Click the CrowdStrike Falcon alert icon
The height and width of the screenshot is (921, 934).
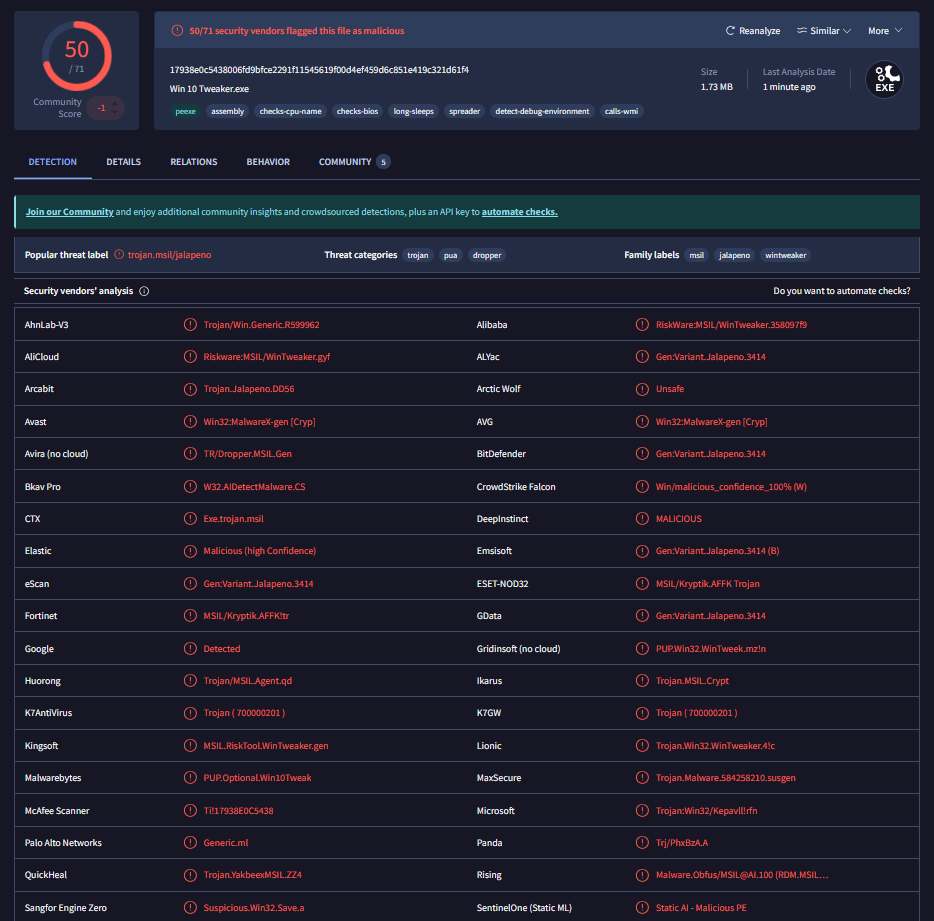pyautogui.click(x=642, y=487)
